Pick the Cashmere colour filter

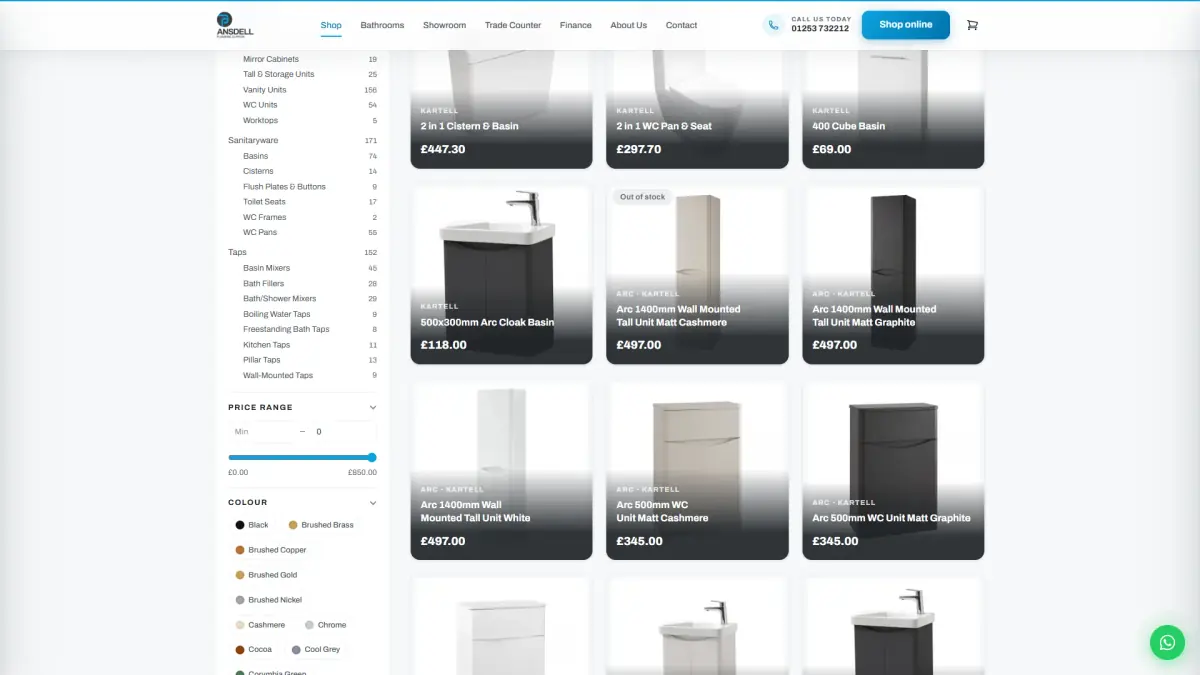(260, 625)
